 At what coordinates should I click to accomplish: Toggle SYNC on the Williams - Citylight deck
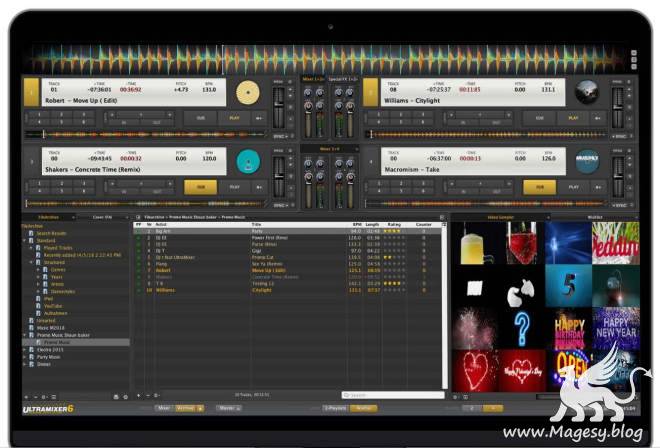pyautogui.click(x=620, y=136)
